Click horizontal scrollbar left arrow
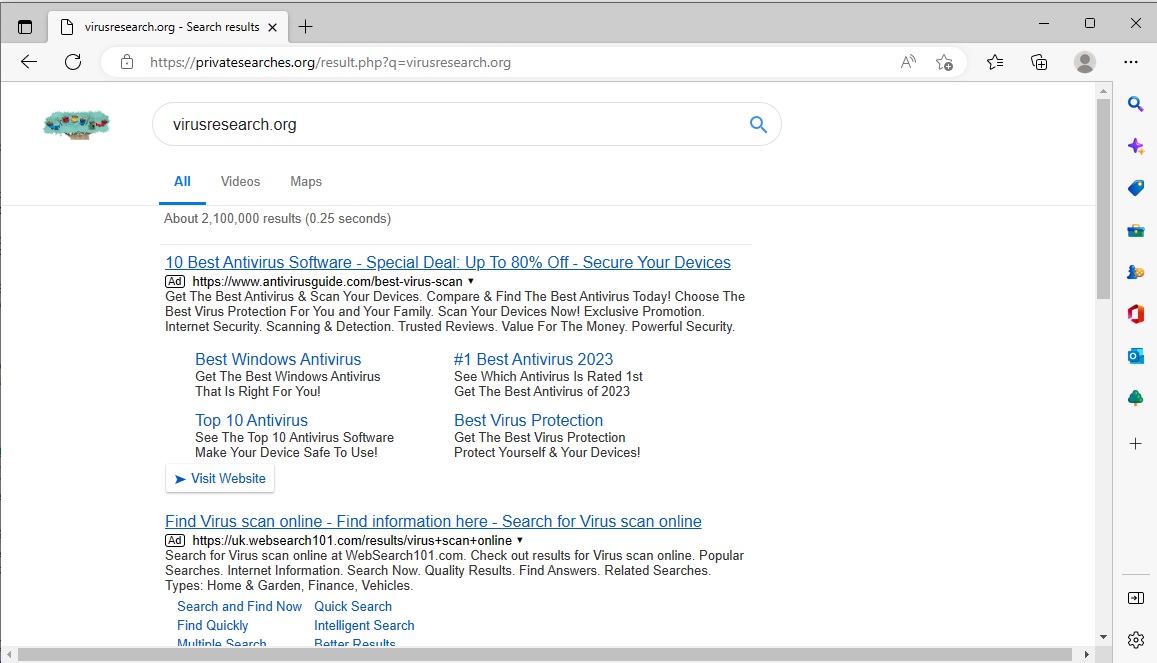Viewport: 1157px width, 663px height. 9,654
